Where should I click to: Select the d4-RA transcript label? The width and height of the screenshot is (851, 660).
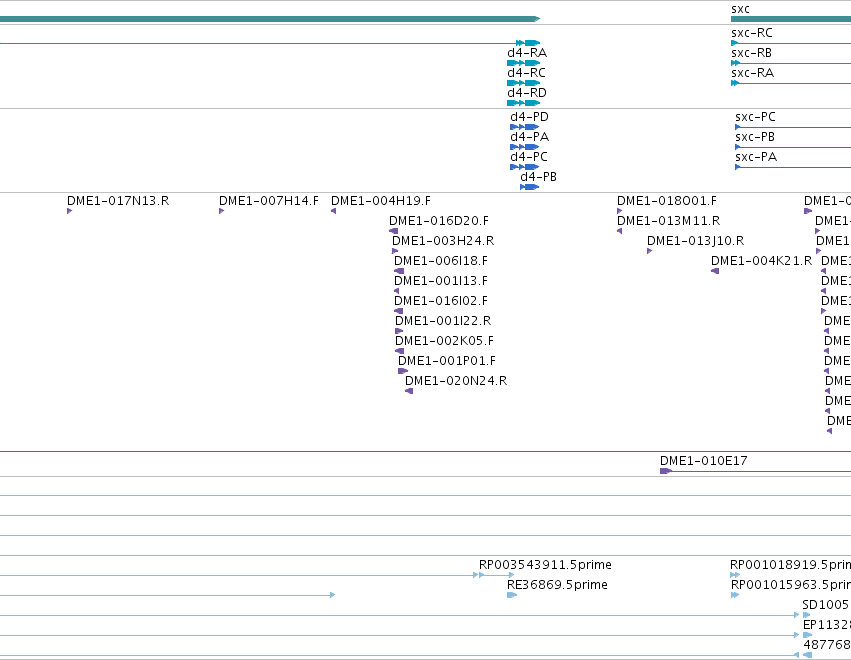pyautogui.click(x=527, y=53)
